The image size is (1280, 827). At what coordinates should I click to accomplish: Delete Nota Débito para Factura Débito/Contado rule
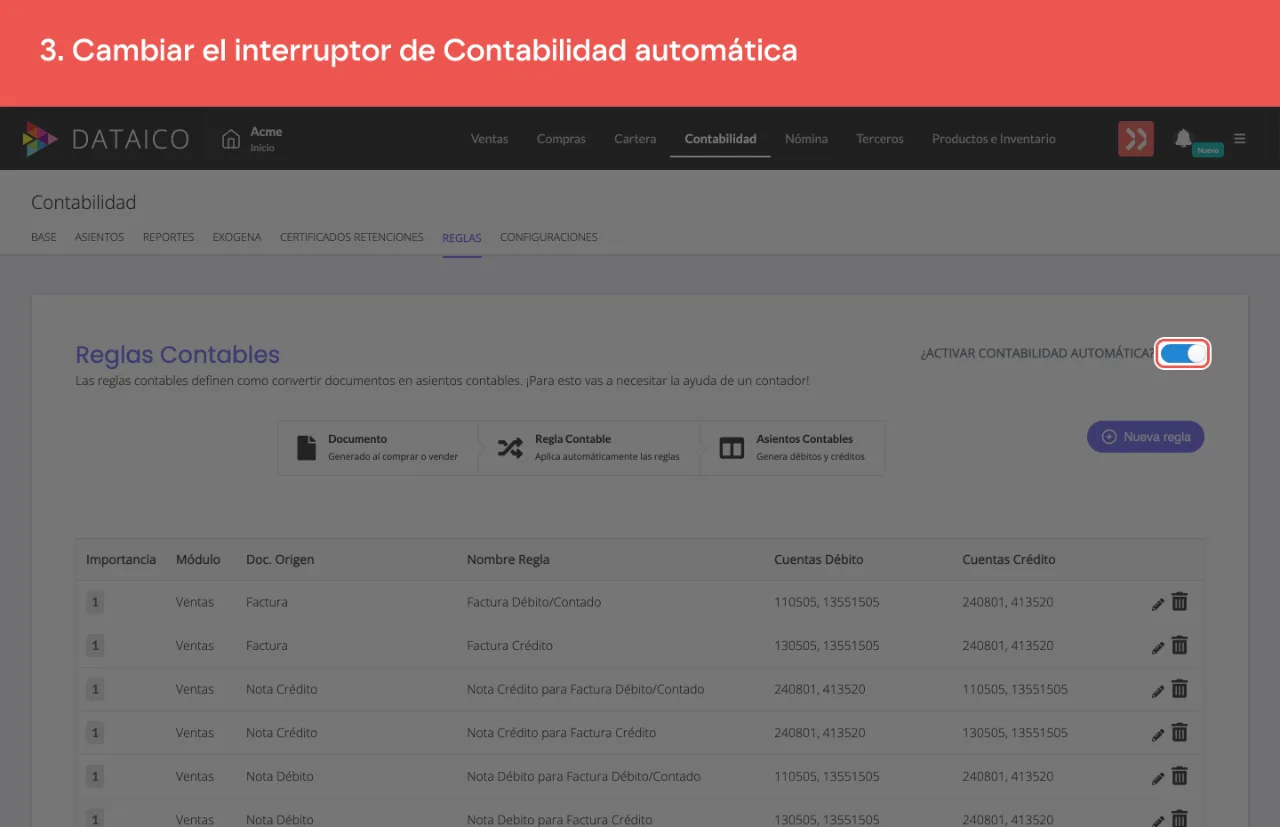coord(1180,776)
